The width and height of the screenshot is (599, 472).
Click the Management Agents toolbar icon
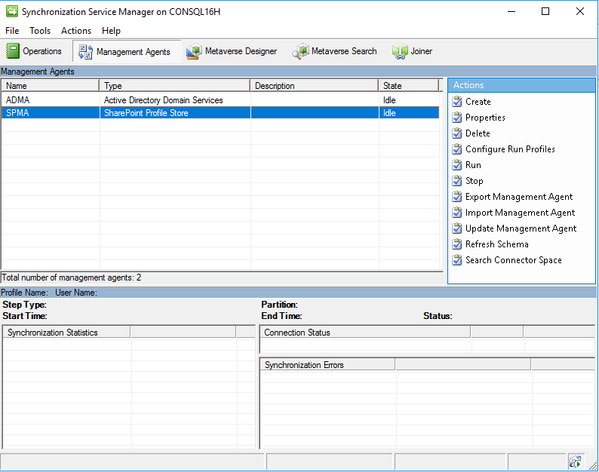coord(85,52)
